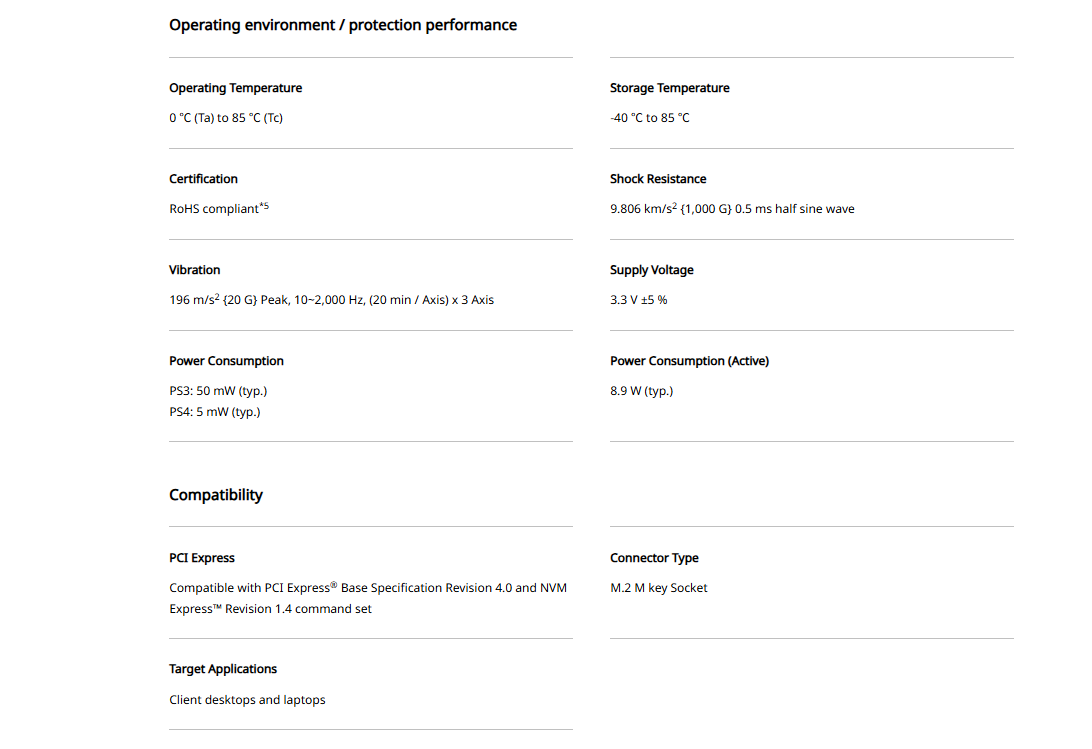Click the M.2 M key Socket value
The height and width of the screenshot is (749, 1092).
coord(658,588)
